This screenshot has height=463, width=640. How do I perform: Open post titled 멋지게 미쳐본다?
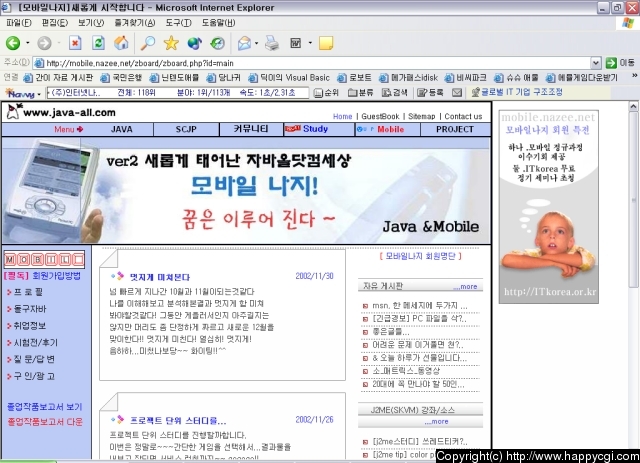(x=160, y=277)
